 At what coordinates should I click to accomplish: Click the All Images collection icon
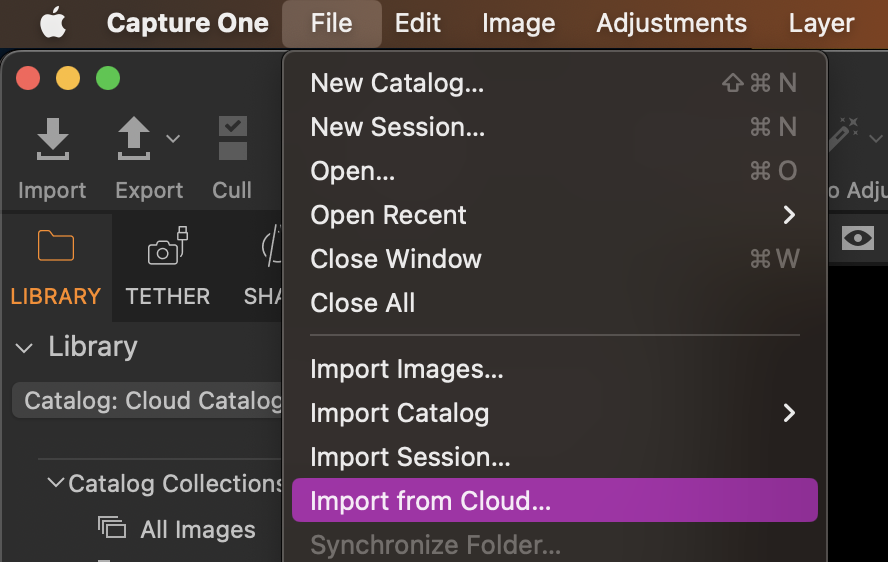(112, 527)
